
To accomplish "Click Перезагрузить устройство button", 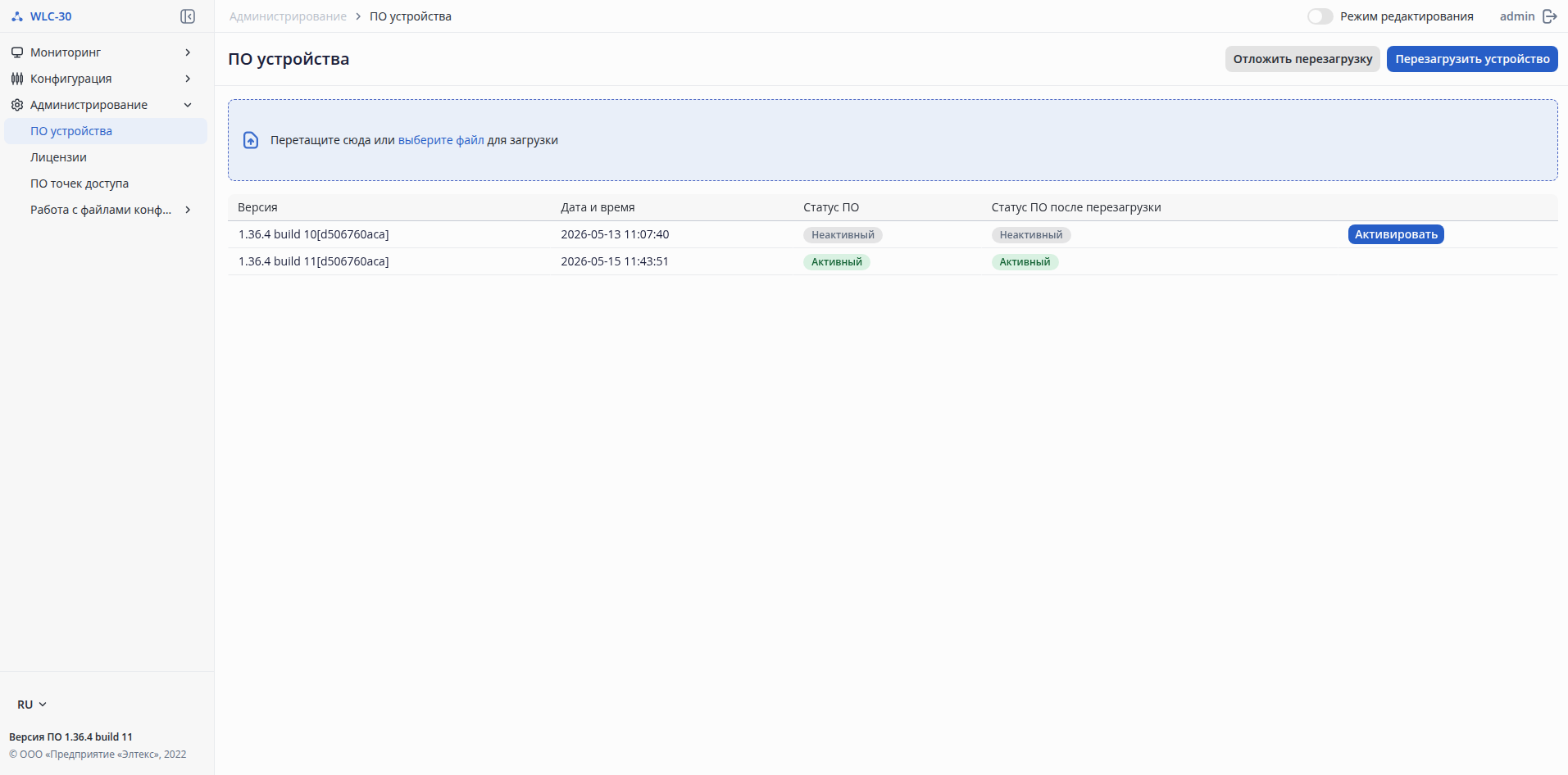I will pyautogui.click(x=1472, y=59).
